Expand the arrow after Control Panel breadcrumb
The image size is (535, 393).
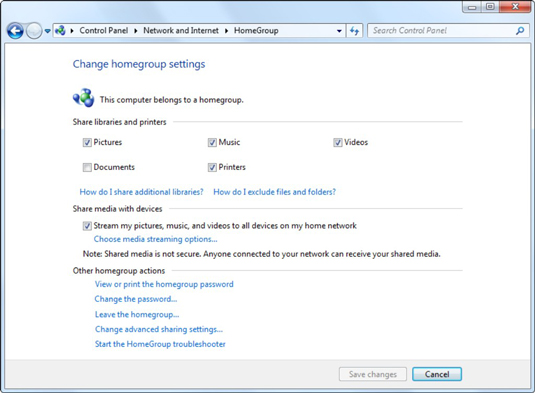click(x=135, y=31)
